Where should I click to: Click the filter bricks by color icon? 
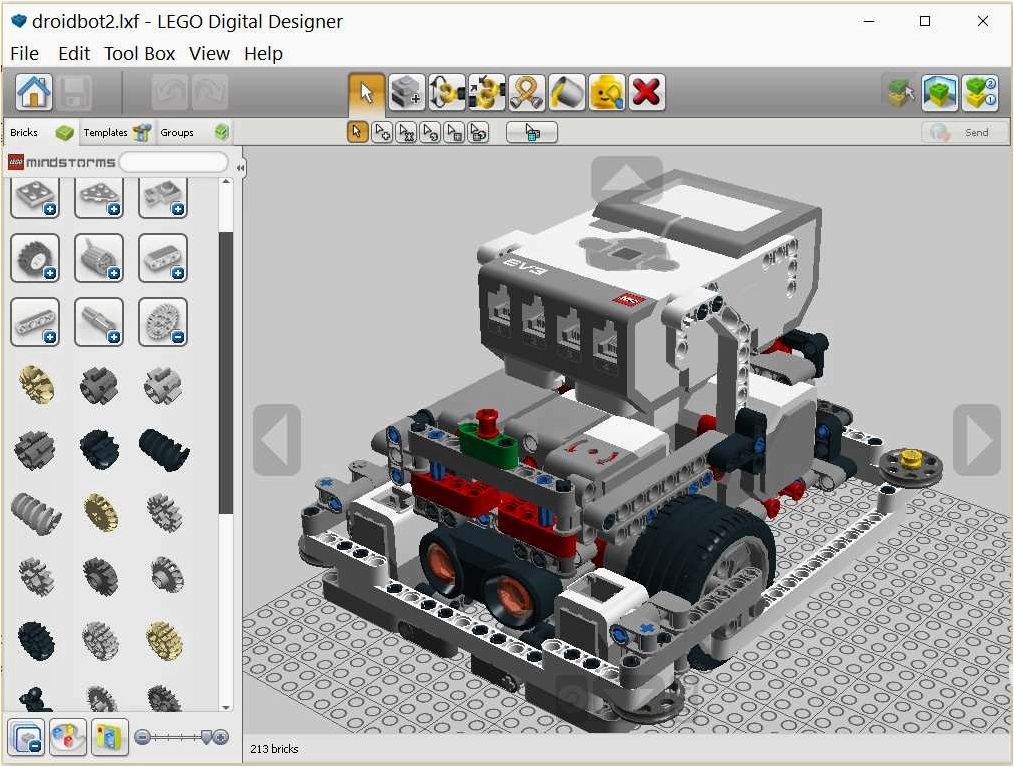tap(68, 737)
